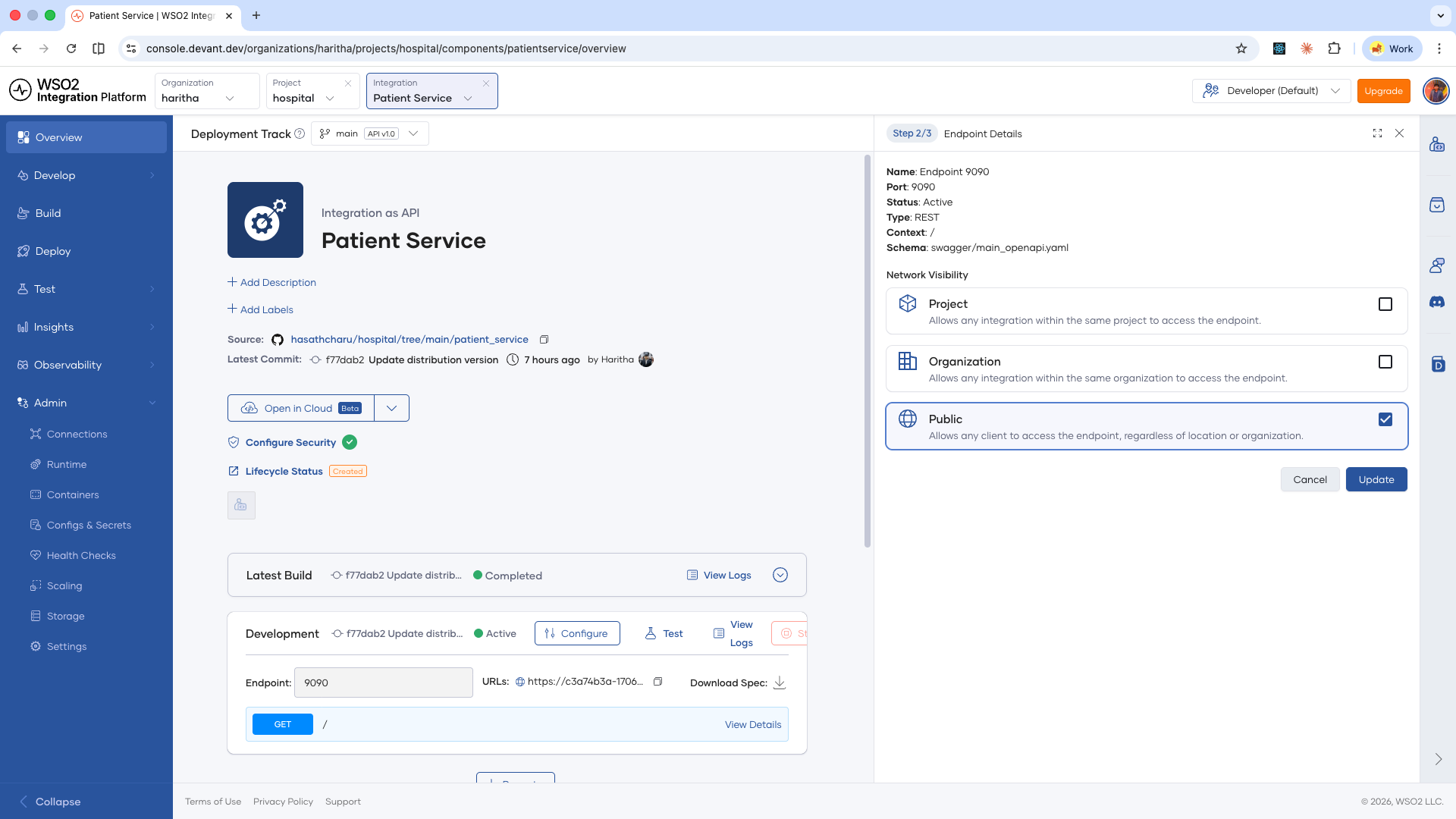Viewport: 1456px width, 819px height.
Task: Clear the Integration selection with its x
Action: (486, 83)
